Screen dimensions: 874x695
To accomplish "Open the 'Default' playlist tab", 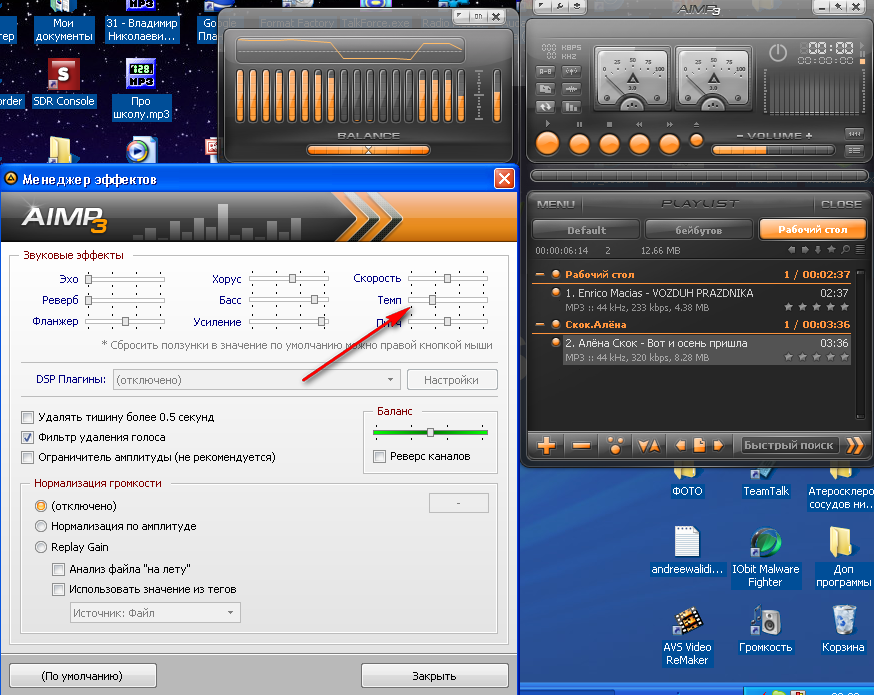I will pyautogui.click(x=586, y=230).
